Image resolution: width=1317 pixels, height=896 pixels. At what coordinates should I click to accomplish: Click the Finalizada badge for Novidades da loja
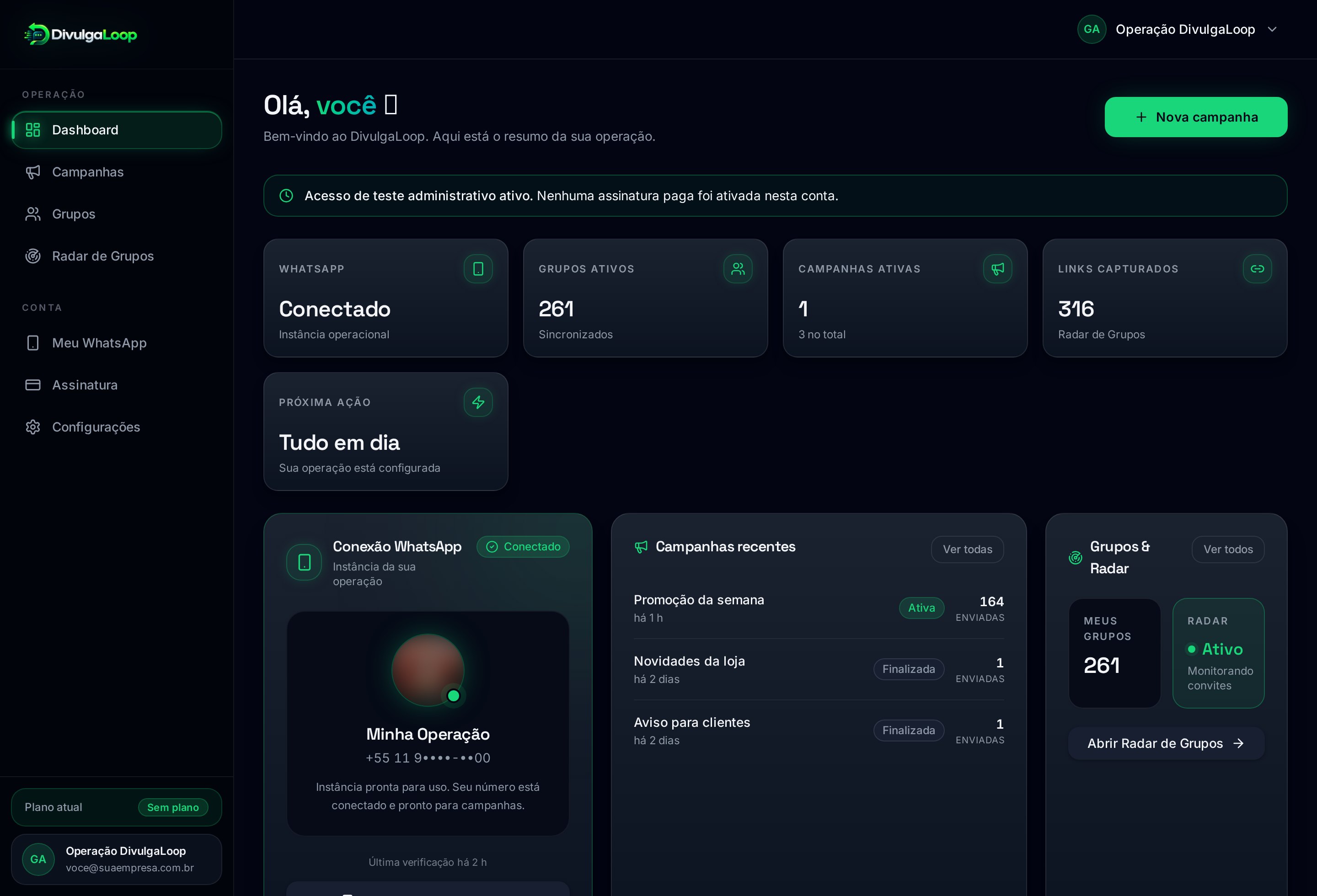(909, 669)
